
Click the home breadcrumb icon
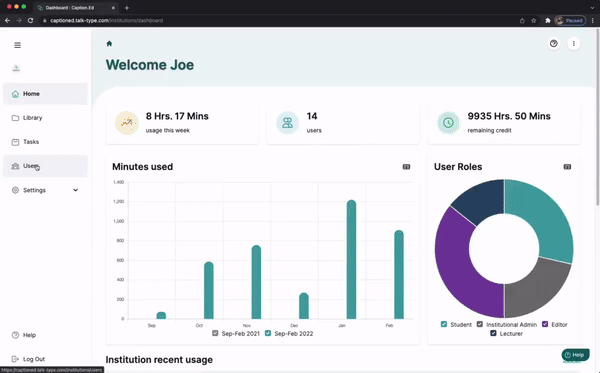(x=109, y=44)
